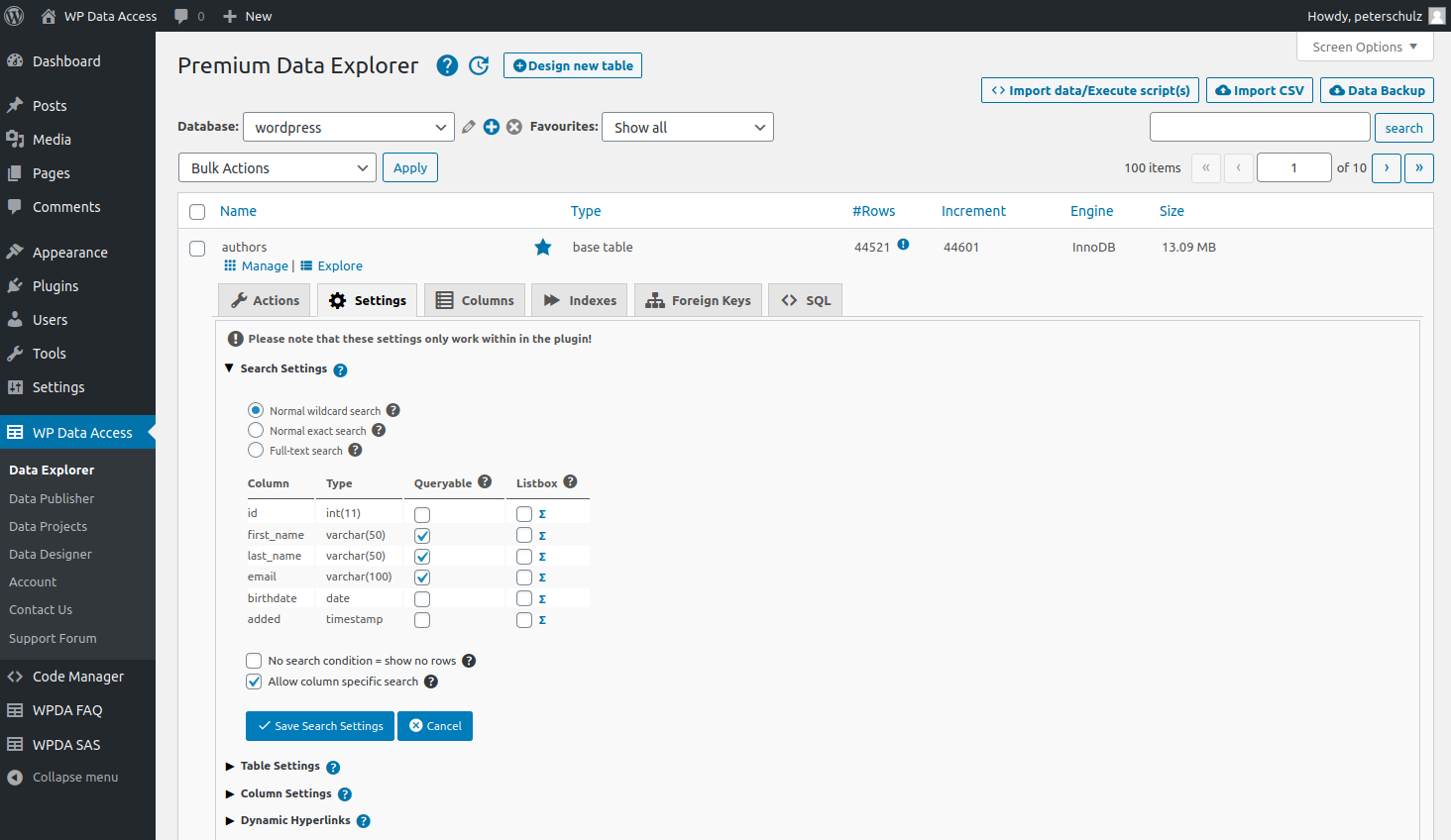
Task: Switch to the SQL tab
Action: tap(805, 300)
